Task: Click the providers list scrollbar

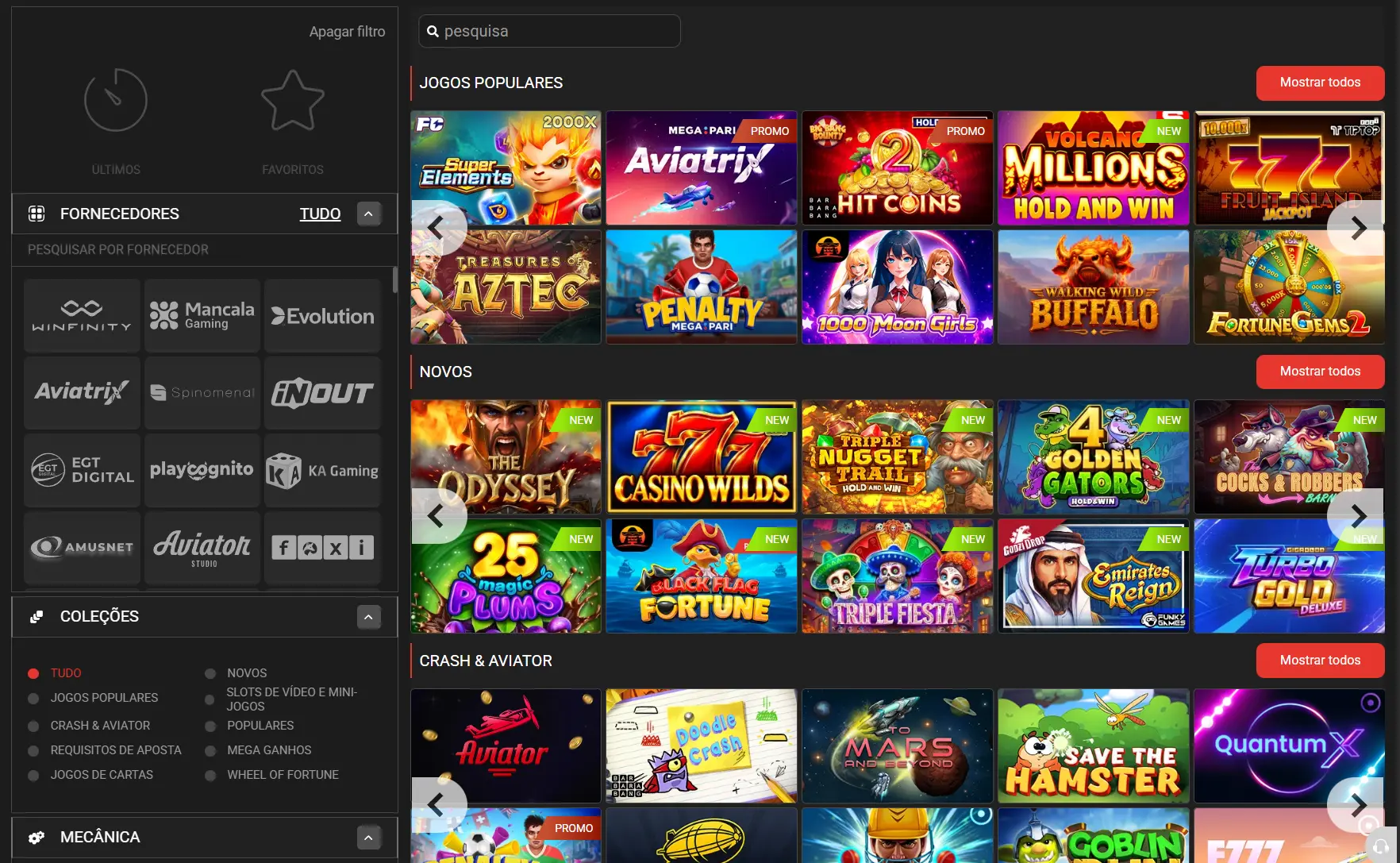Action: (x=395, y=279)
